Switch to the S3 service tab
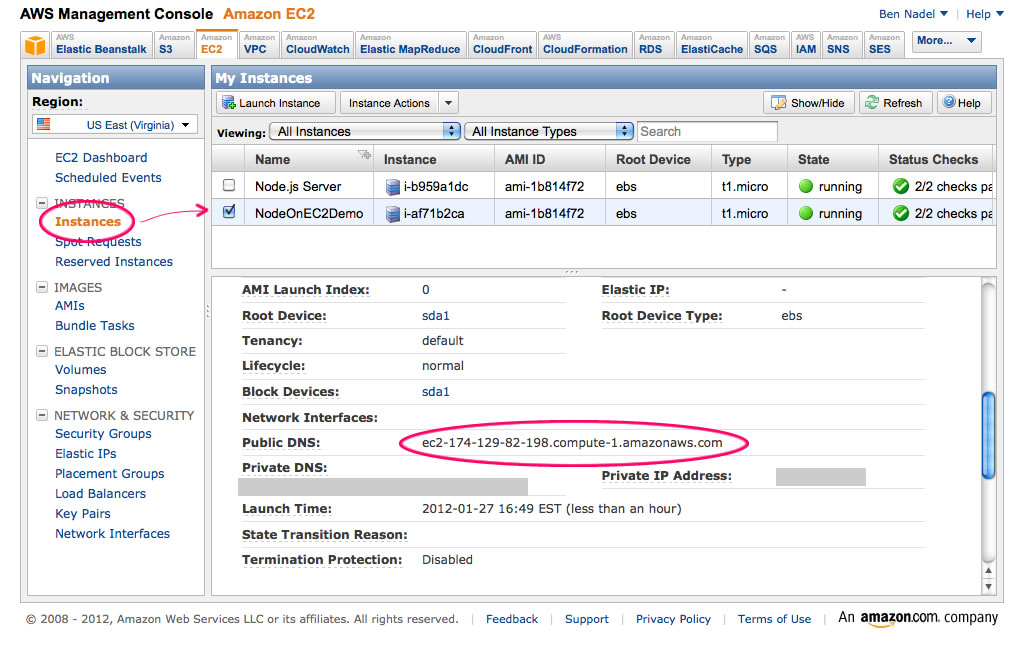Viewport: 1024px width, 645px height. pyautogui.click(x=174, y=44)
